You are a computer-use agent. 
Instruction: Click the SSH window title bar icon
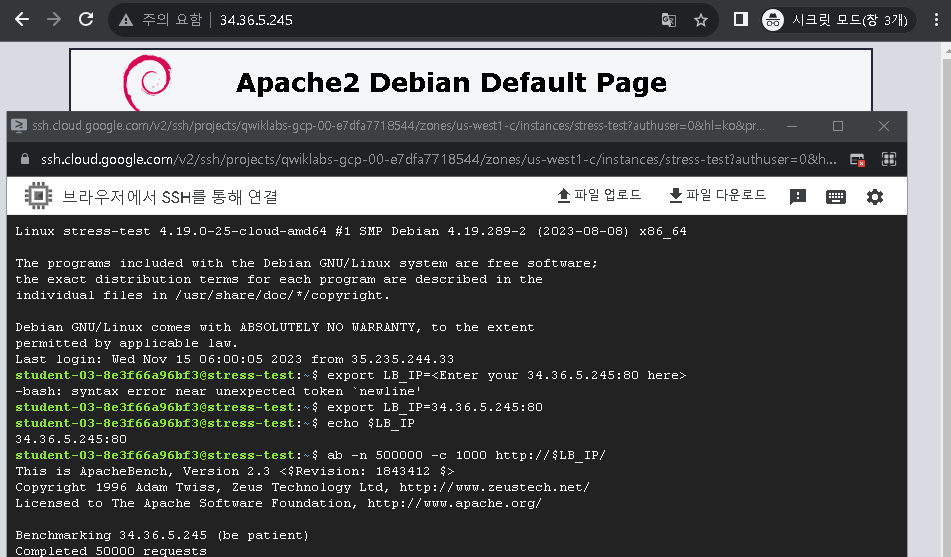[x=19, y=126]
